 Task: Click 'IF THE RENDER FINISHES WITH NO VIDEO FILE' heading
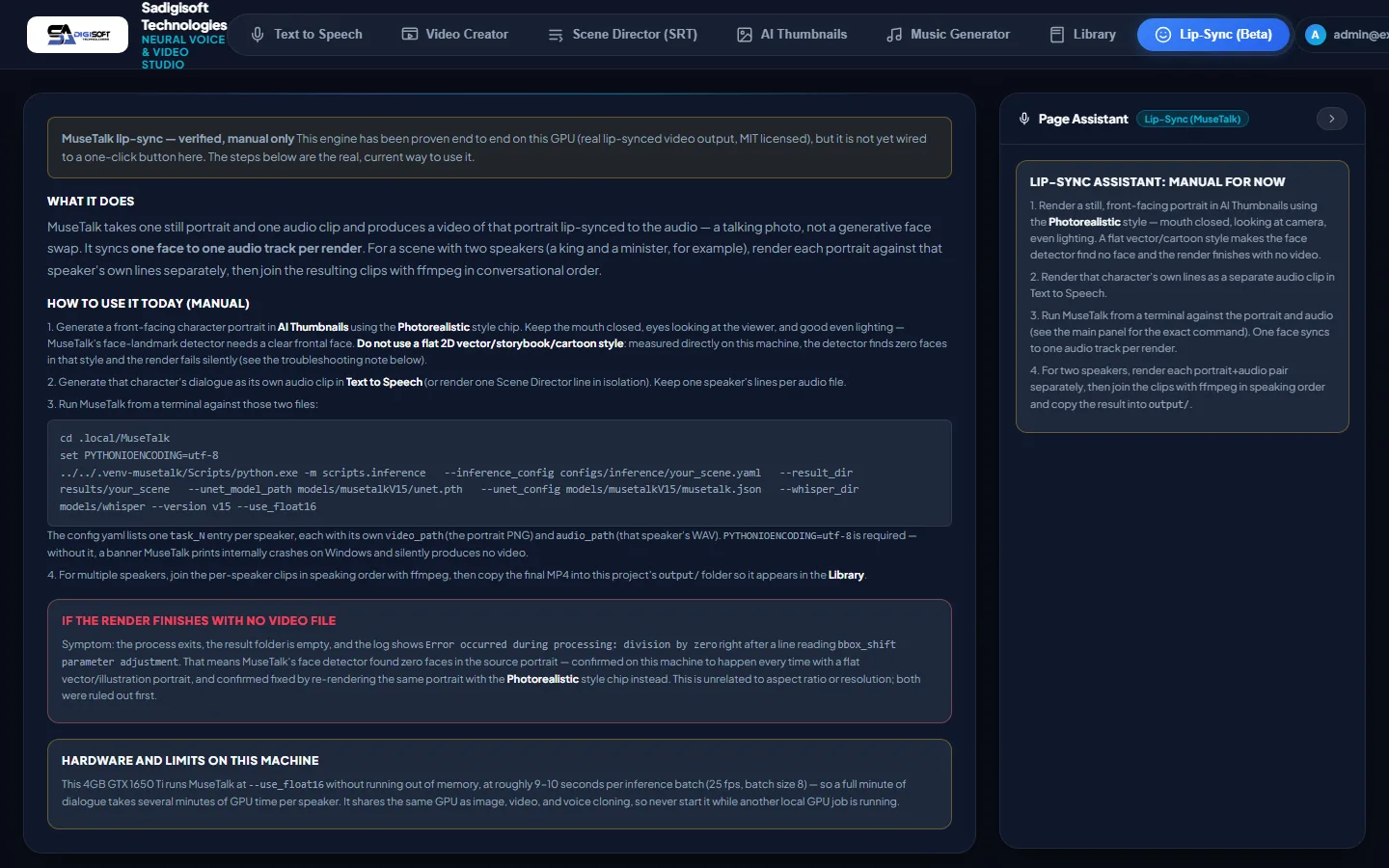[x=199, y=621]
